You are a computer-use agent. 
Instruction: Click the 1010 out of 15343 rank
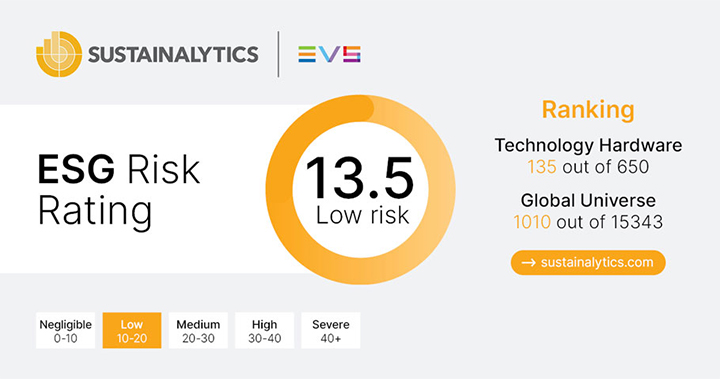click(588, 222)
